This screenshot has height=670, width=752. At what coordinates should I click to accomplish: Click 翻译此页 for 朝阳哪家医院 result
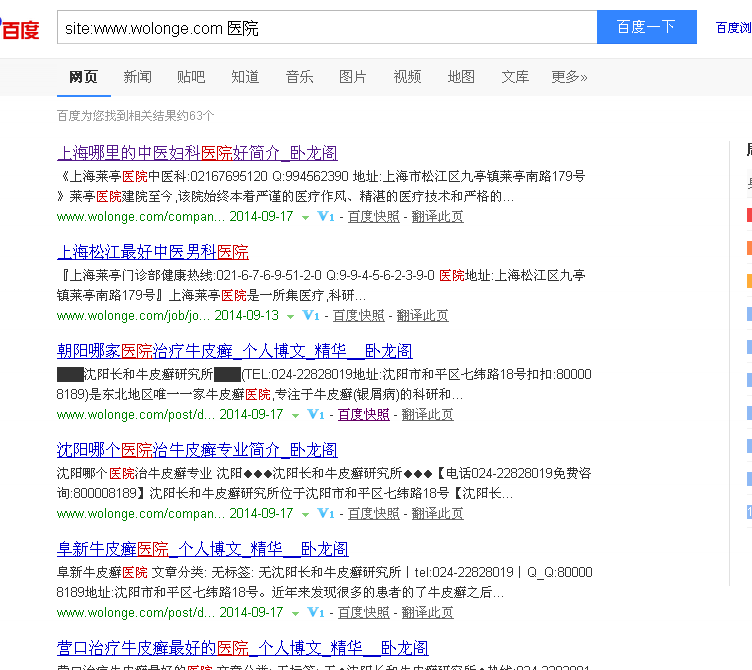[427, 414]
